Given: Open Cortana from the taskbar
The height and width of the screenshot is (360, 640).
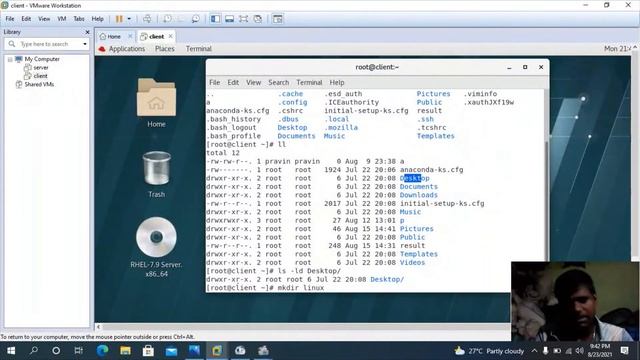Looking at the screenshot, I should click(56, 351).
